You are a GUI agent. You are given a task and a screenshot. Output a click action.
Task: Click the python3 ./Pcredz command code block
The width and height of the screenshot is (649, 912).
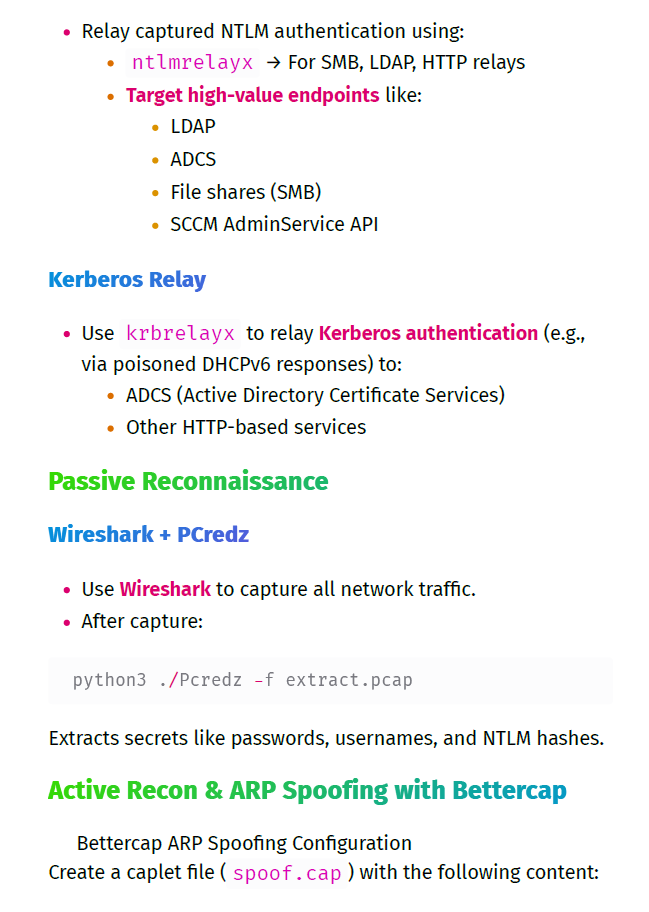point(330,680)
